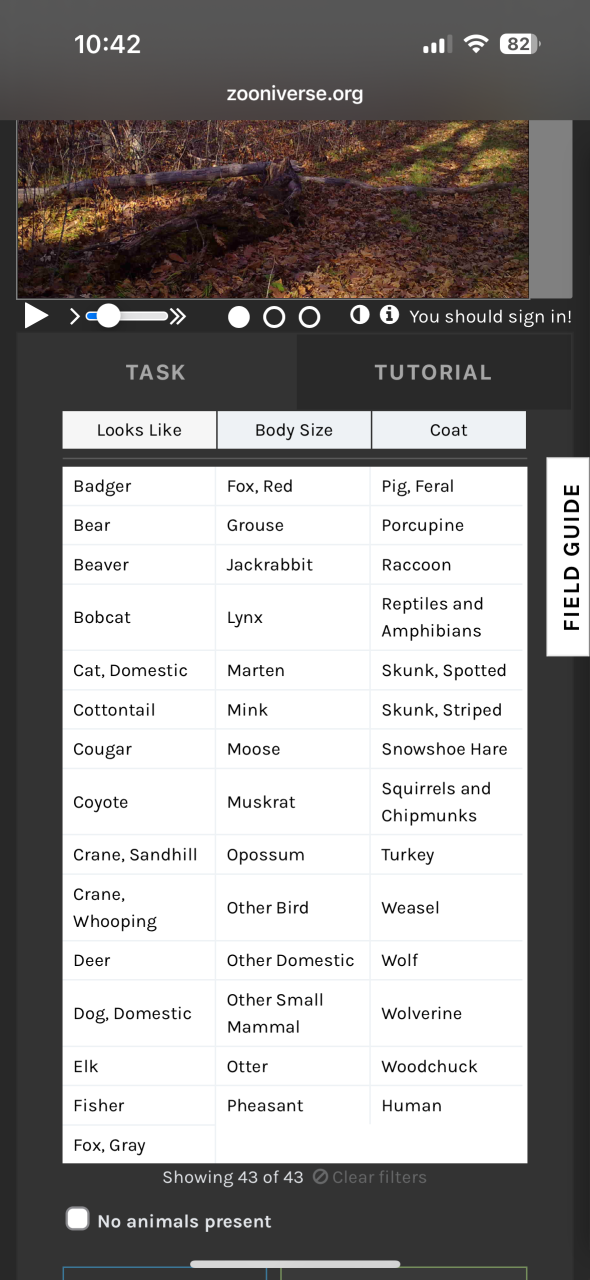The height and width of the screenshot is (1280, 590).
Task: Expand the Coat filter
Action: [449, 430]
